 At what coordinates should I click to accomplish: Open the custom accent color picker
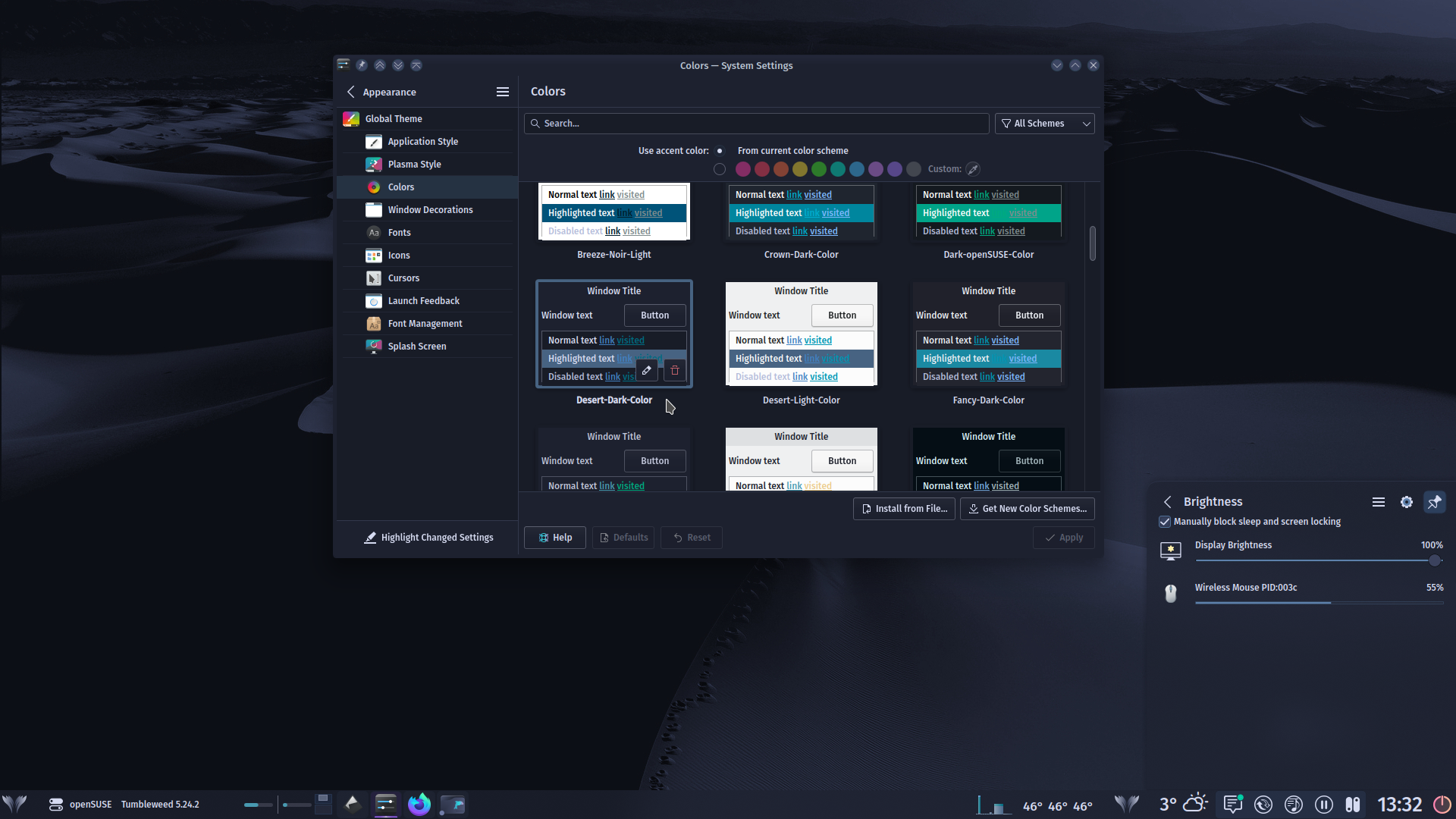tap(973, 169)
